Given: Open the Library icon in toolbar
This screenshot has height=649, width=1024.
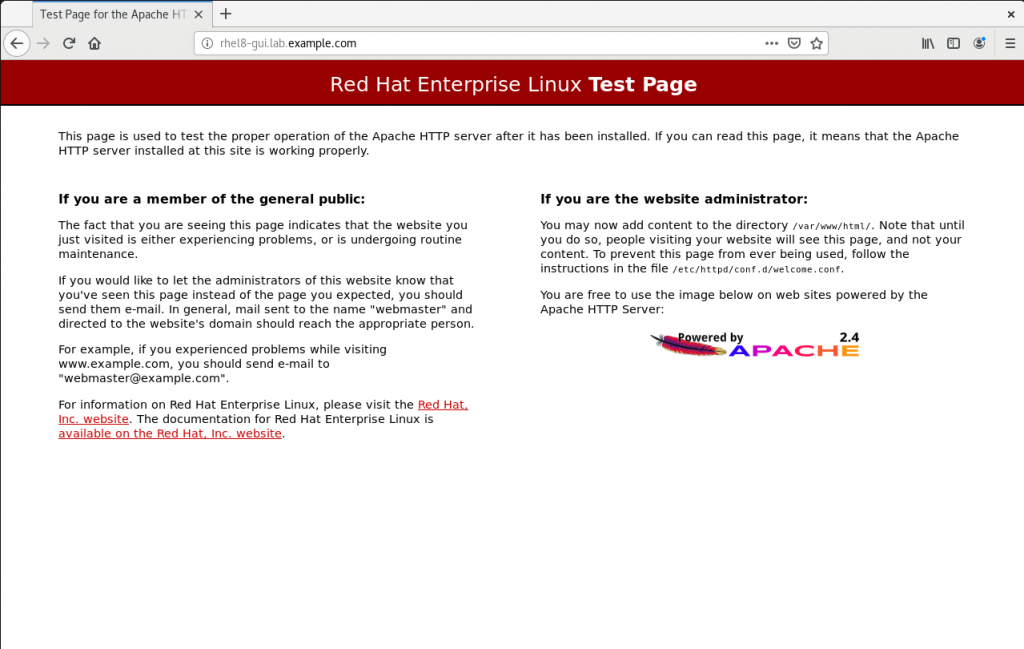Looking at the screenshot, I should [x=928, y=44].
